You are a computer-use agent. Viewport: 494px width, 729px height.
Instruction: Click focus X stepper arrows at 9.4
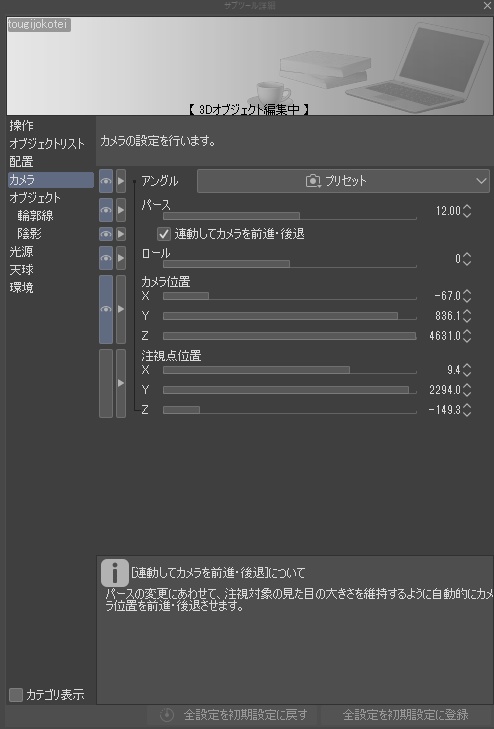pyautogui.click(x=467, y=370)
